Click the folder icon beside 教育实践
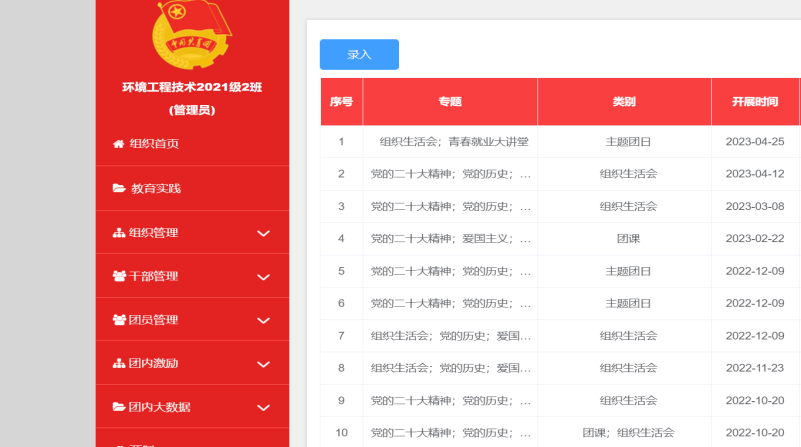Screen dimensions: 801x447 pos(119,188)
